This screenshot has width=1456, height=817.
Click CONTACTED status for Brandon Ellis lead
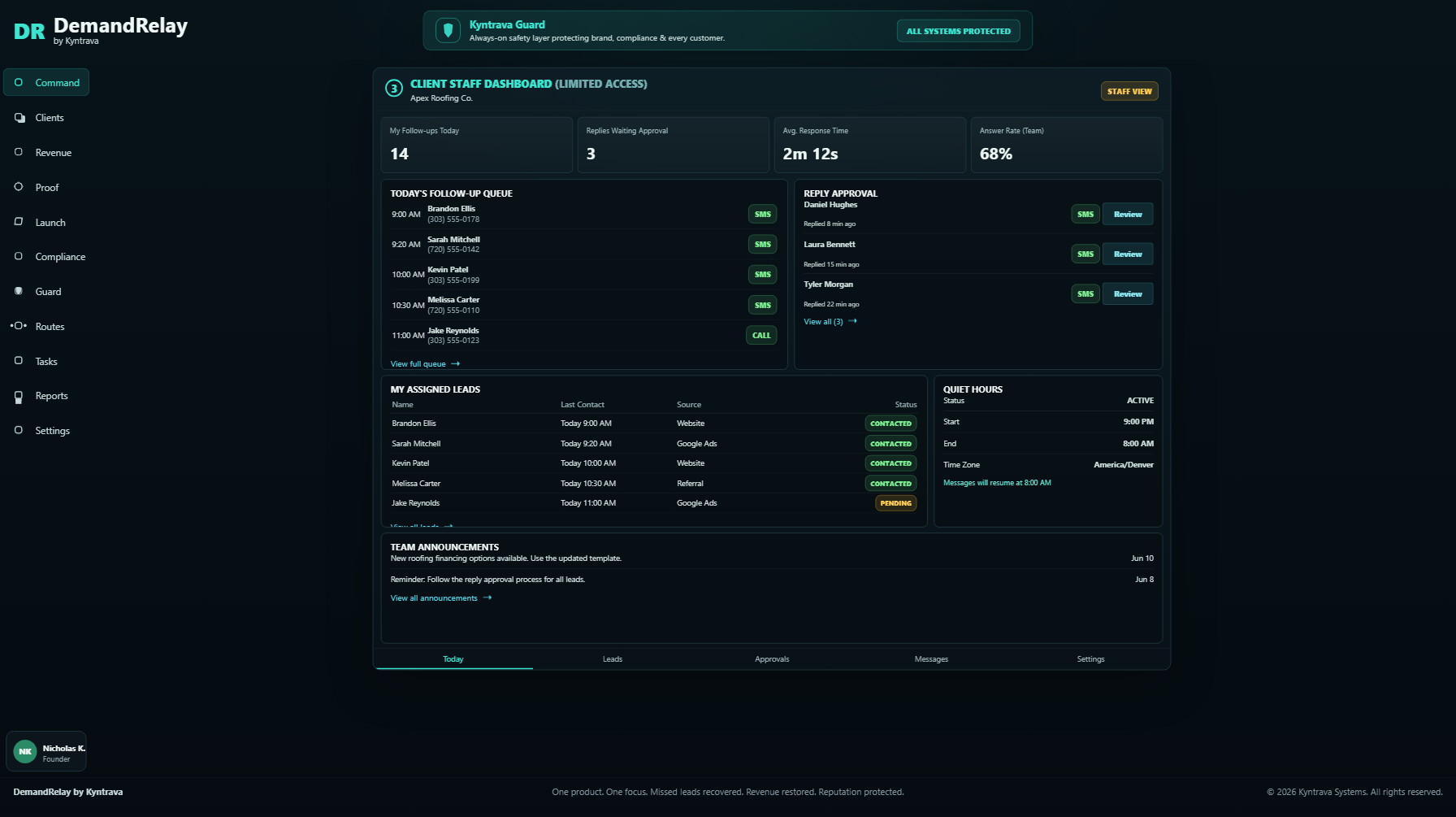(x=890, y=424)
